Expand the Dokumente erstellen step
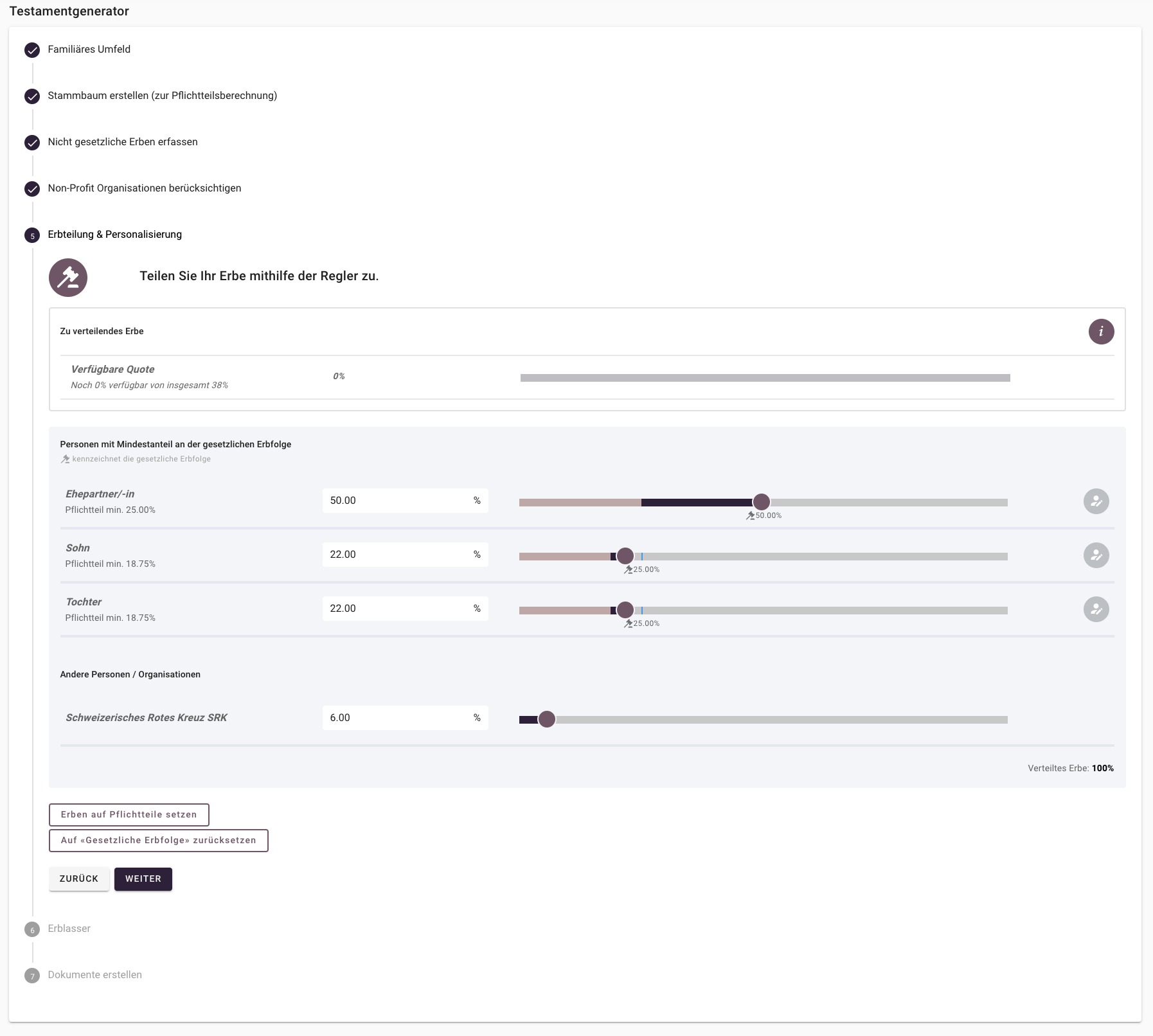 94,975
